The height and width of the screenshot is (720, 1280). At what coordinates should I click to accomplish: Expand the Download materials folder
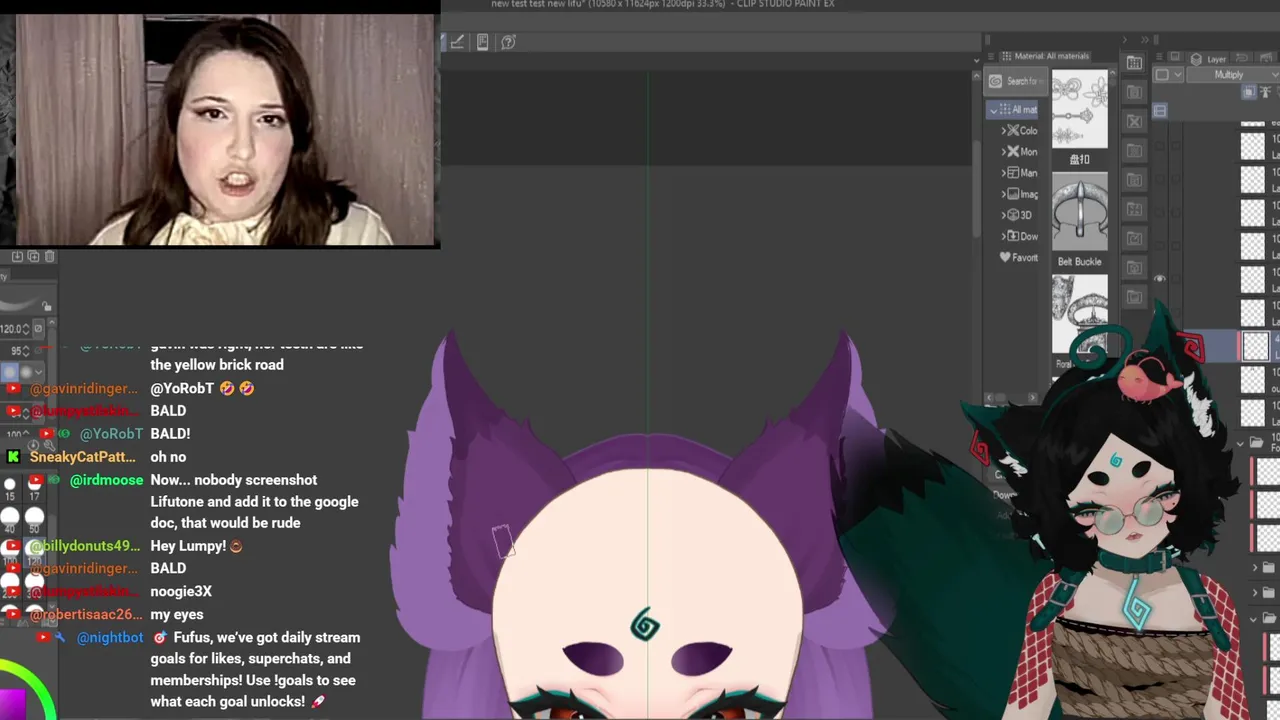tap(1003, 236)
